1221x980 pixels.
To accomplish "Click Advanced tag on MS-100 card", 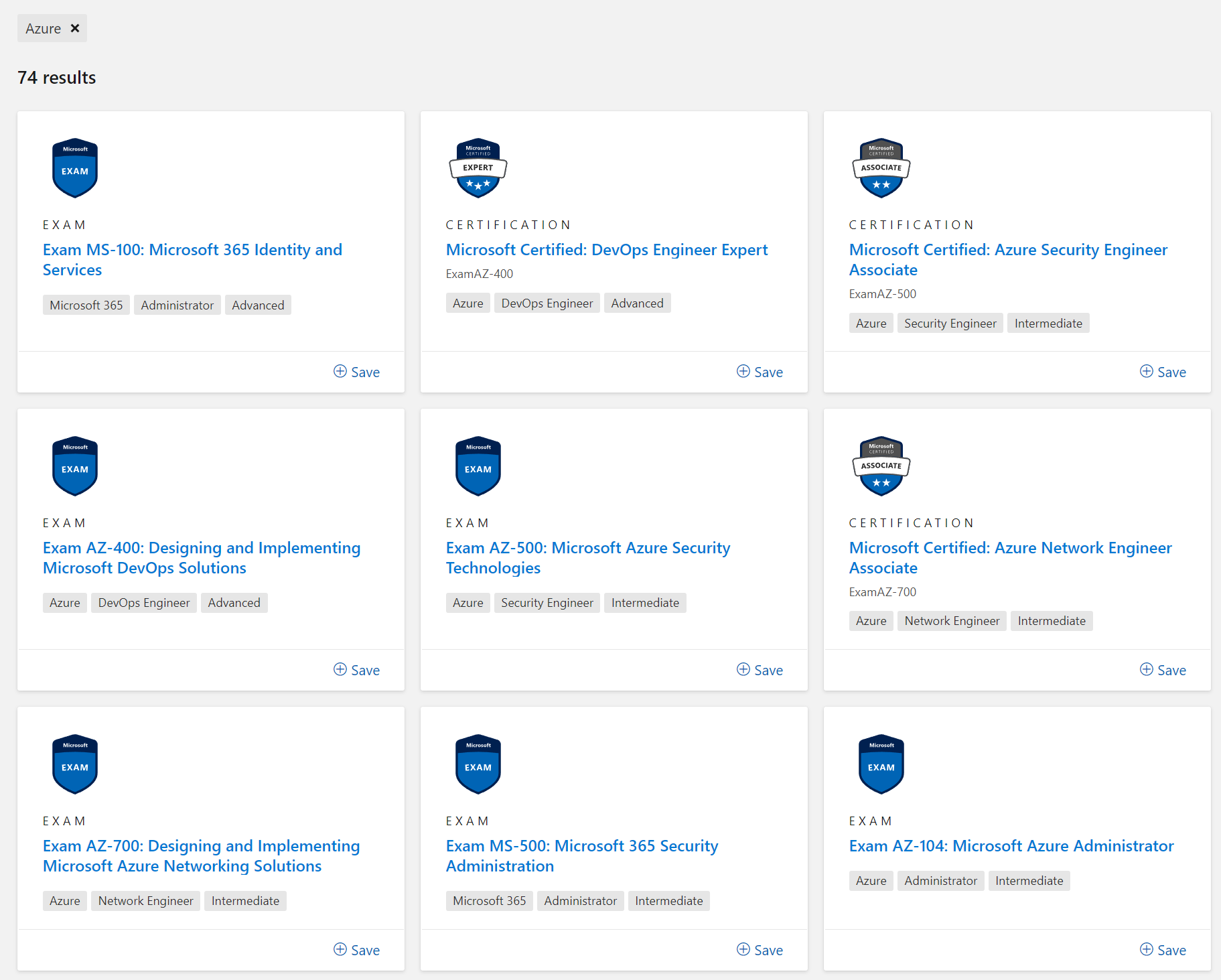I will (258, 305).
